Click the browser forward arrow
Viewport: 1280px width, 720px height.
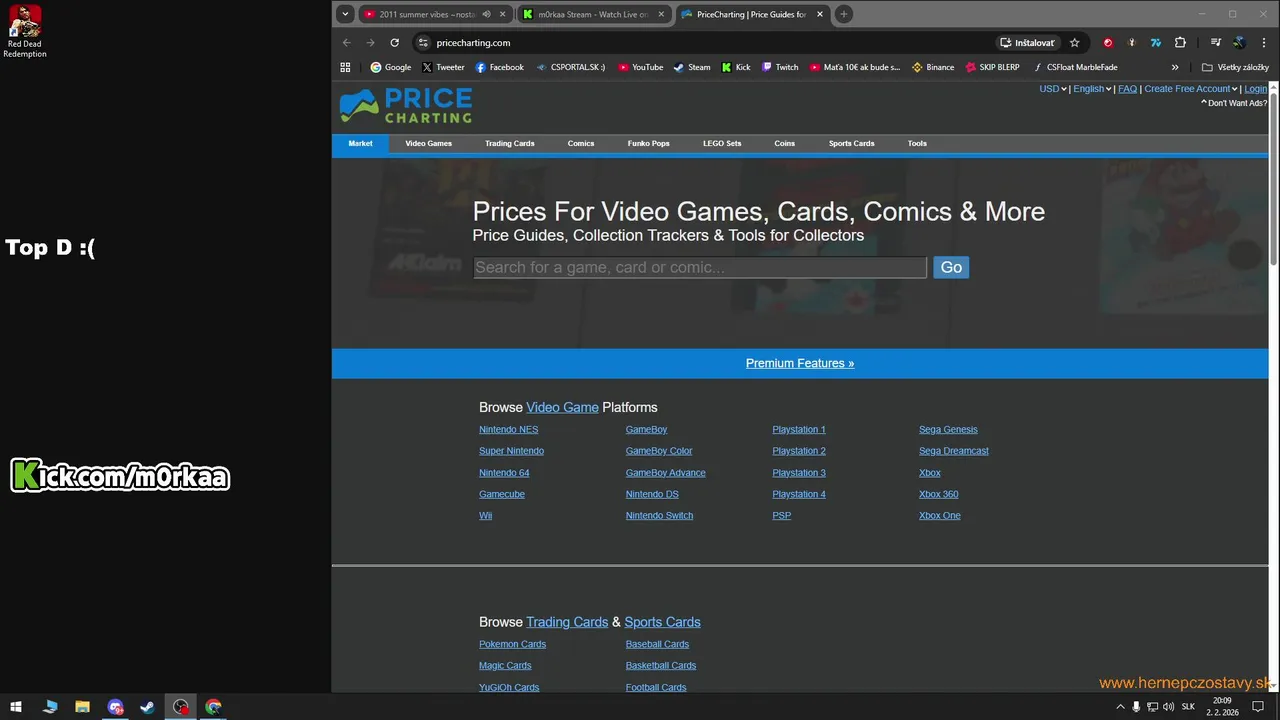(371, 43)
